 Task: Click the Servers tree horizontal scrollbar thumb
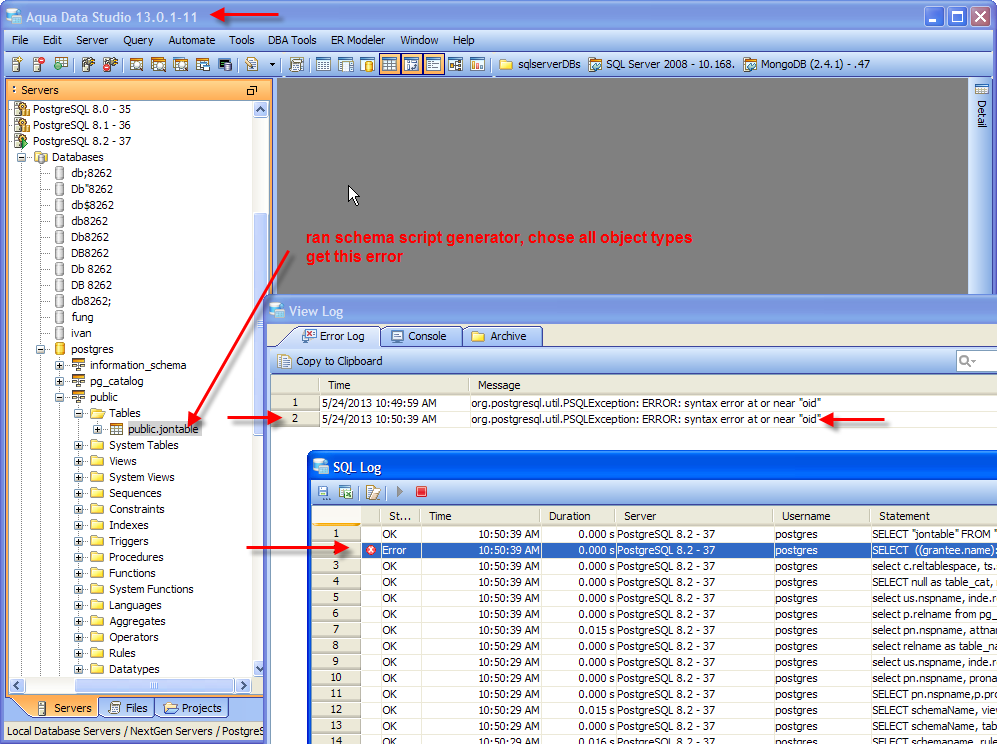tap(154, 685)
